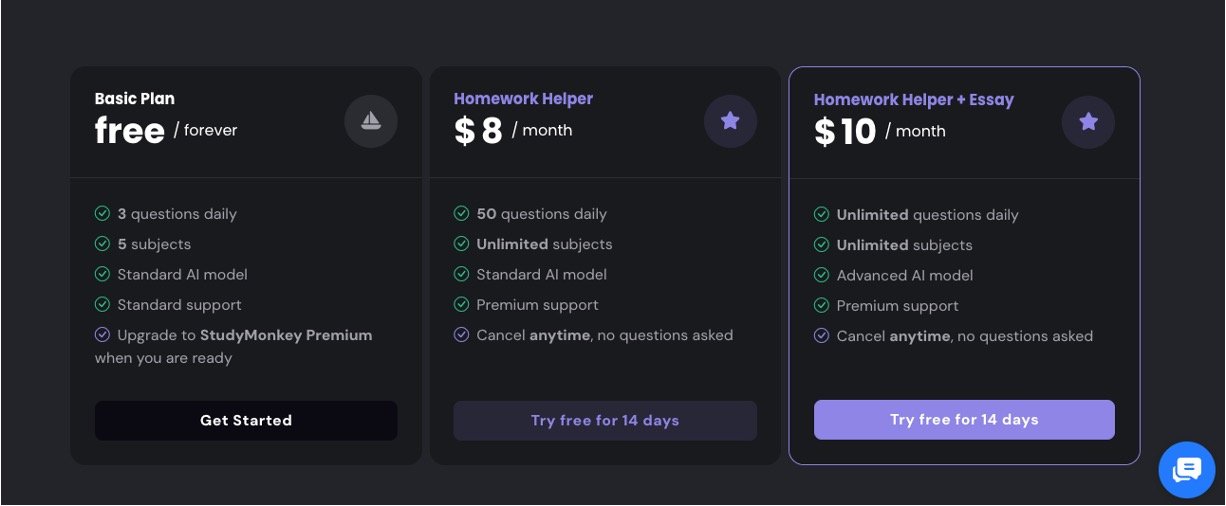Open the blue chat support bubble
The width and height of the screenshot is (1226, 506).
tap(1187, 469)
